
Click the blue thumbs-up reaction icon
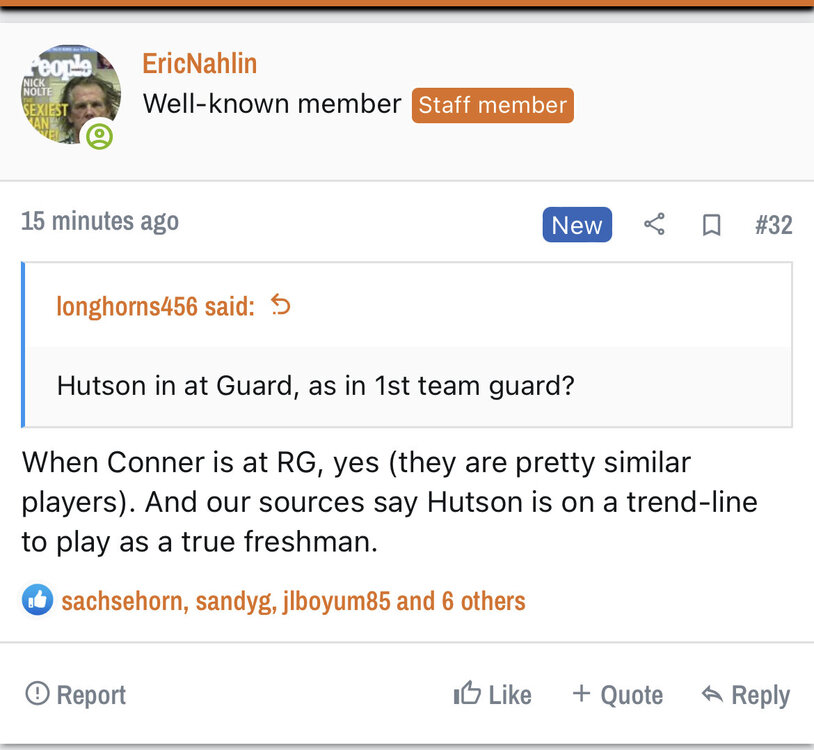[37, 600]
